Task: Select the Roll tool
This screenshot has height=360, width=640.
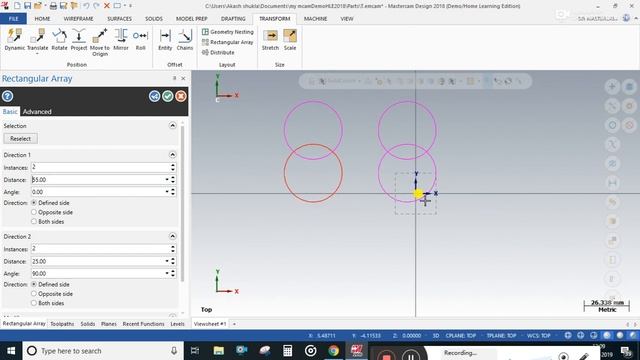Action: pyautogui.click(x=140, y=40)
